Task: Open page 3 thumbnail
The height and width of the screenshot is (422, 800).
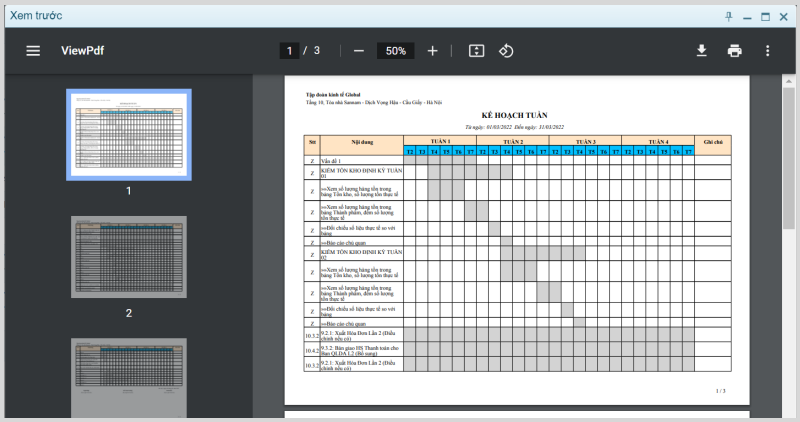Action: tap(129, 378)
